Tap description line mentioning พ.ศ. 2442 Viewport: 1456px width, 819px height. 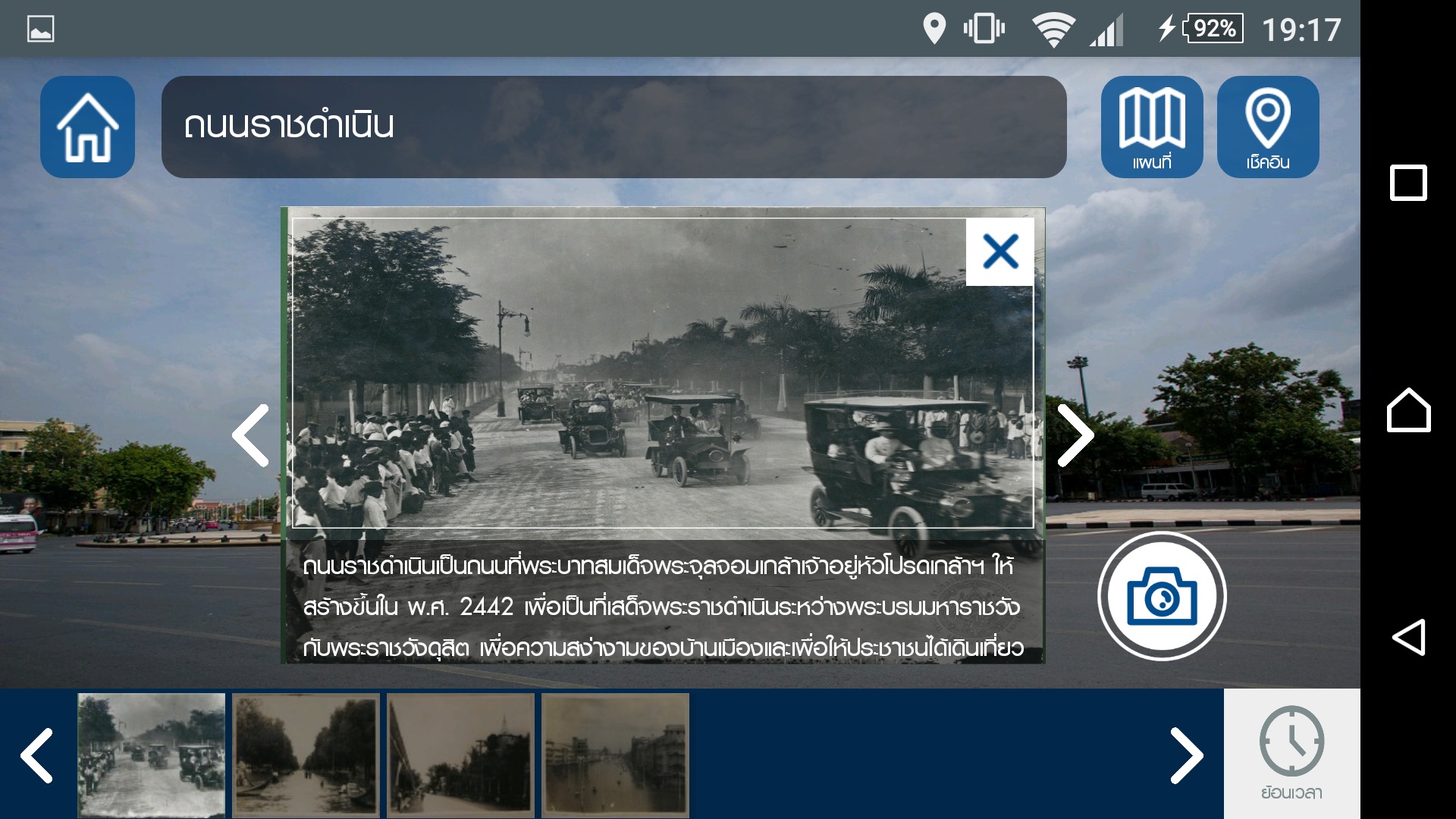pos(661,607)
